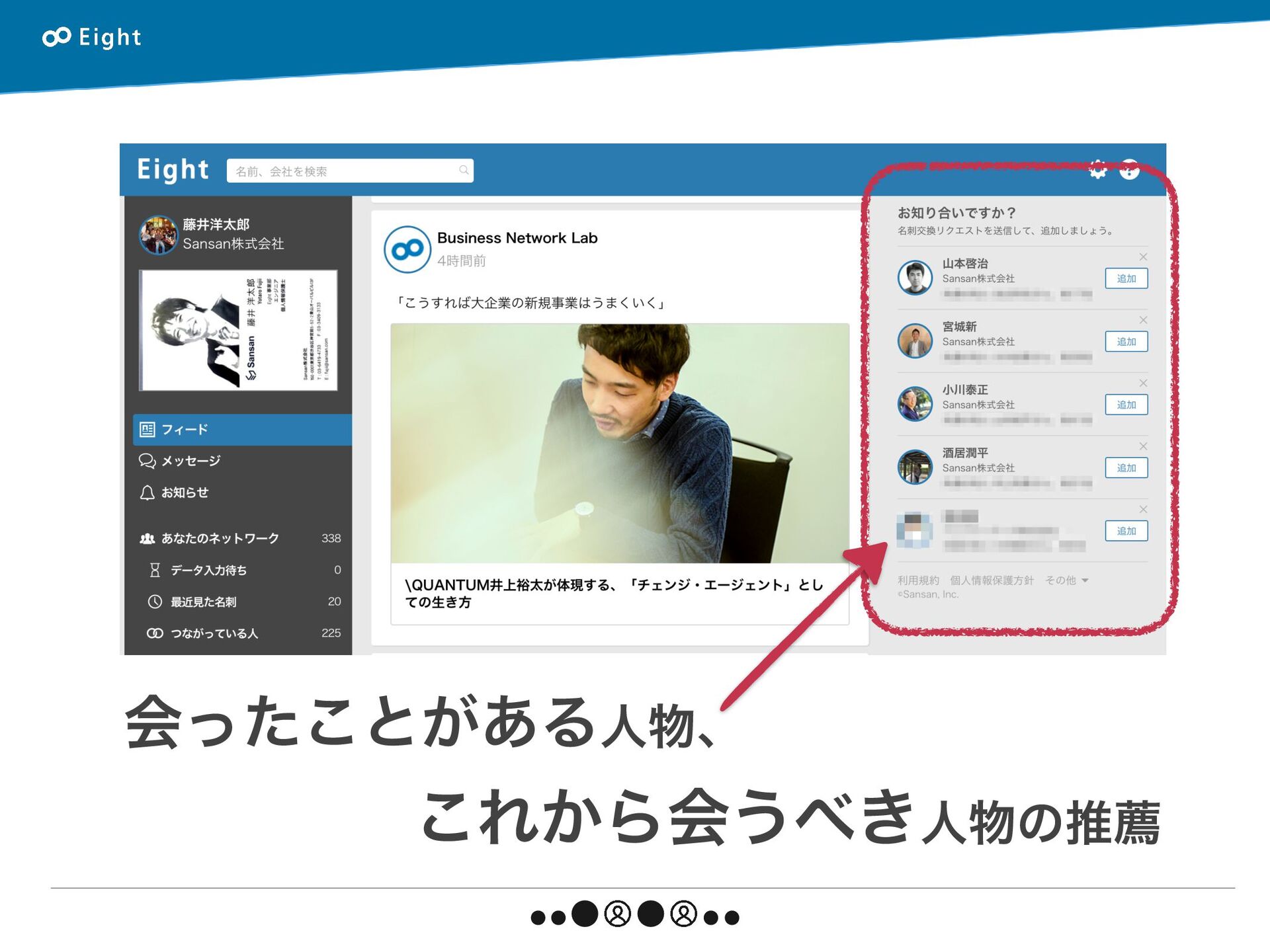Open QUANTUM井上裕太 article headline link
The width and height of the screenshot is (1270, 952).
point(614,593)
